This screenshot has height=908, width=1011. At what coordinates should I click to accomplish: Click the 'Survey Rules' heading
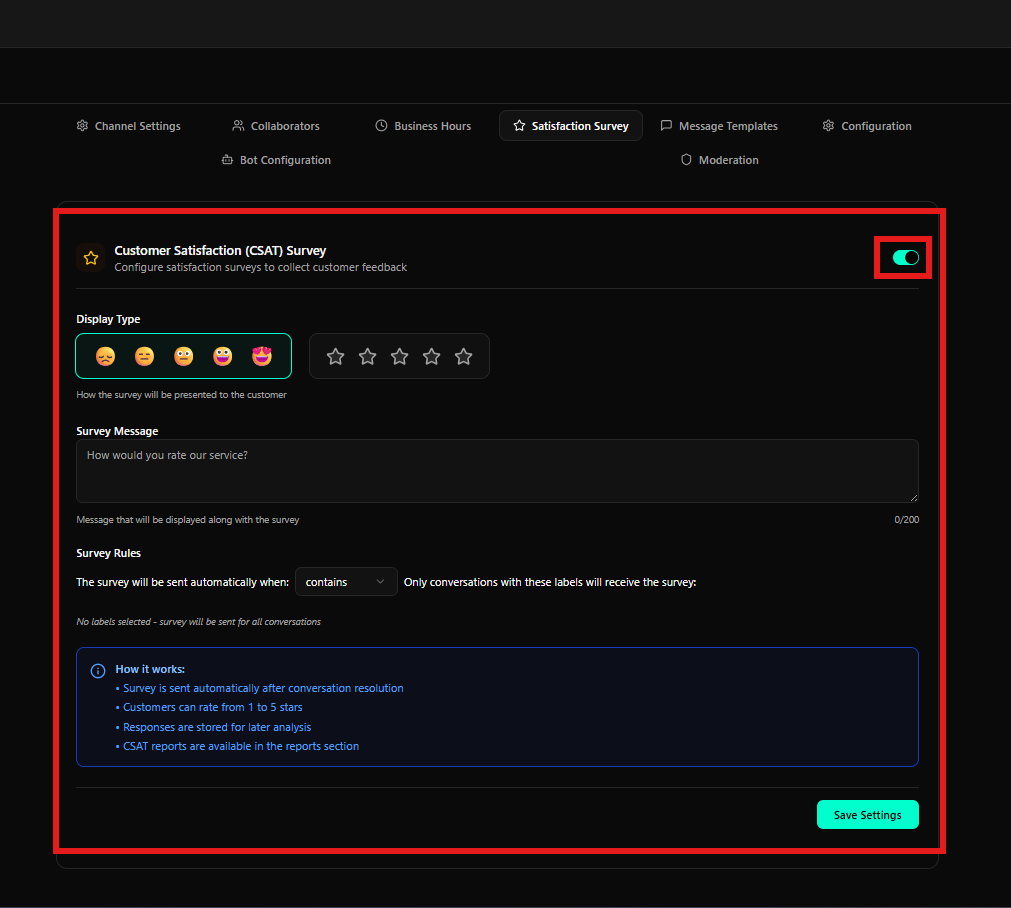[108, 553]
